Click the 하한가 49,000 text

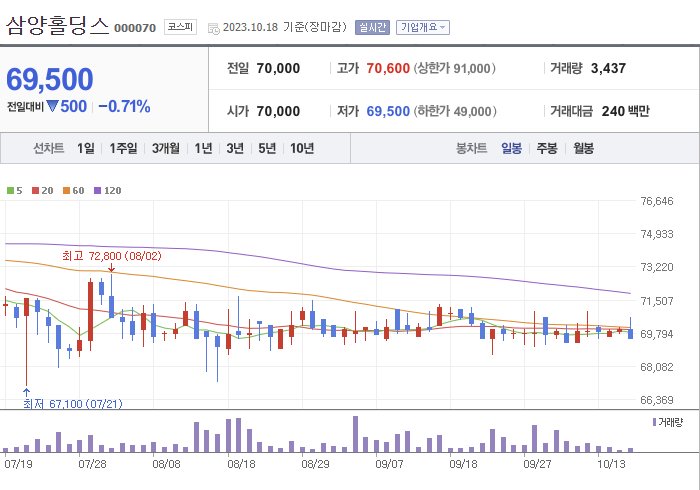(455, 111)
